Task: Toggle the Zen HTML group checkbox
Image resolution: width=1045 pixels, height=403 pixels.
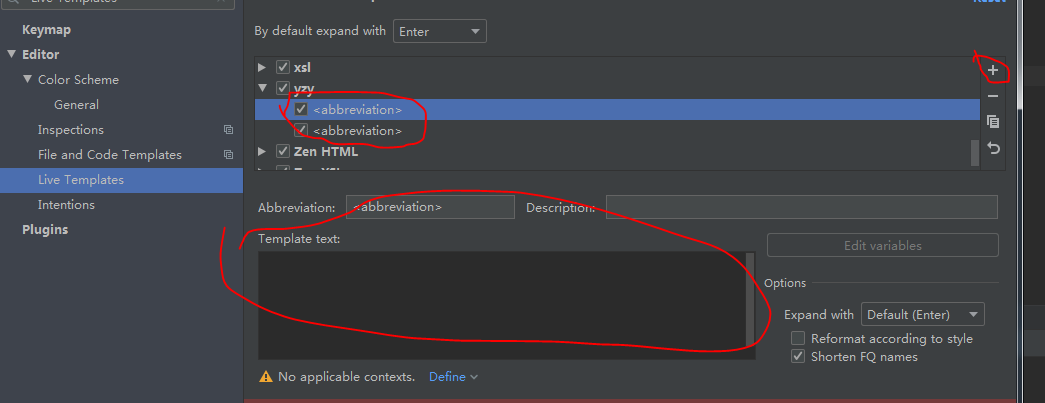Action: coord(283,152)
